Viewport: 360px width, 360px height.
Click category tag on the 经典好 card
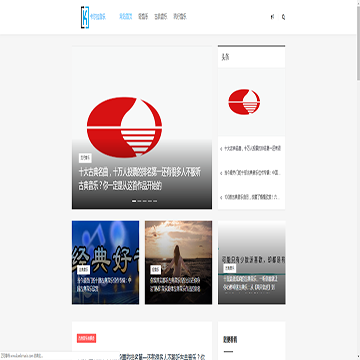(x=84, y=269)
